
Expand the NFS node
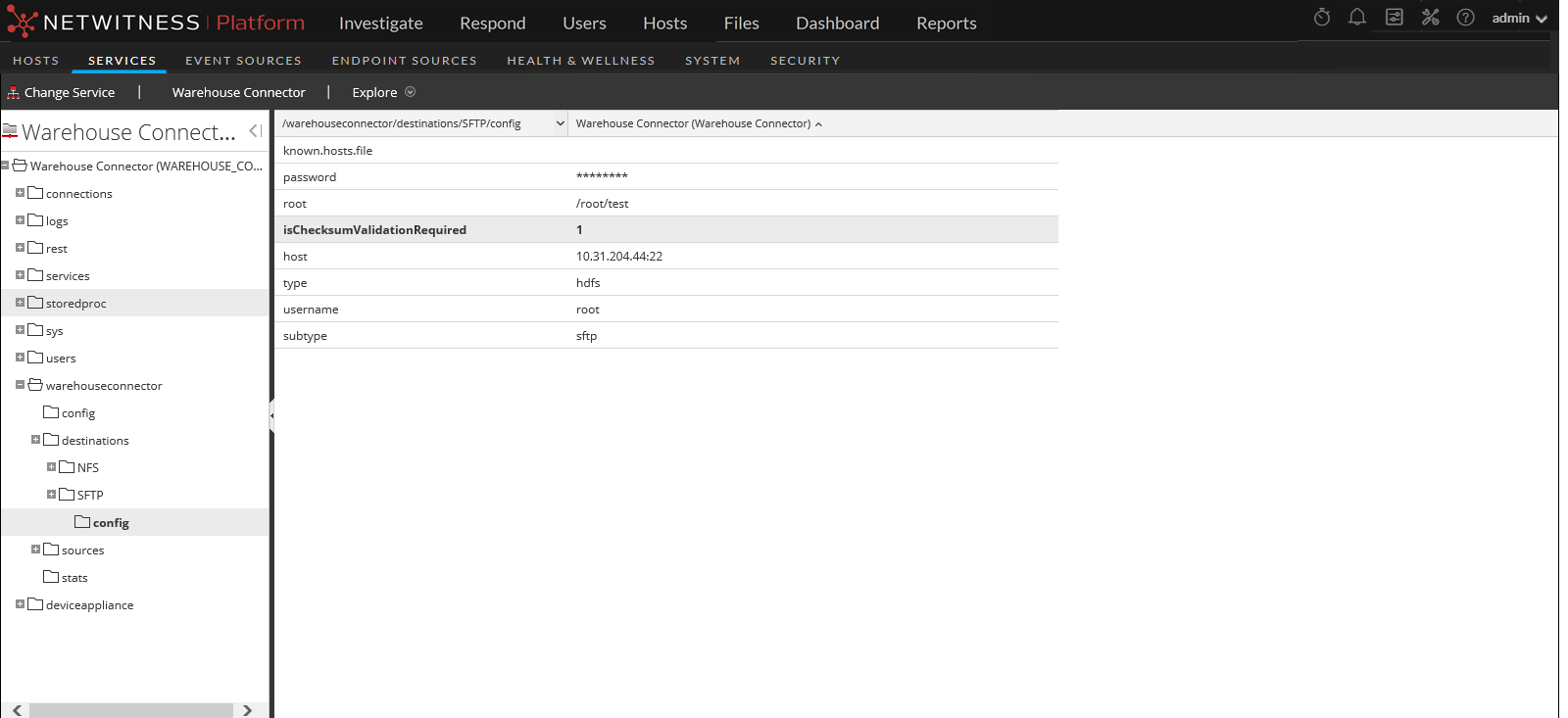51,467
